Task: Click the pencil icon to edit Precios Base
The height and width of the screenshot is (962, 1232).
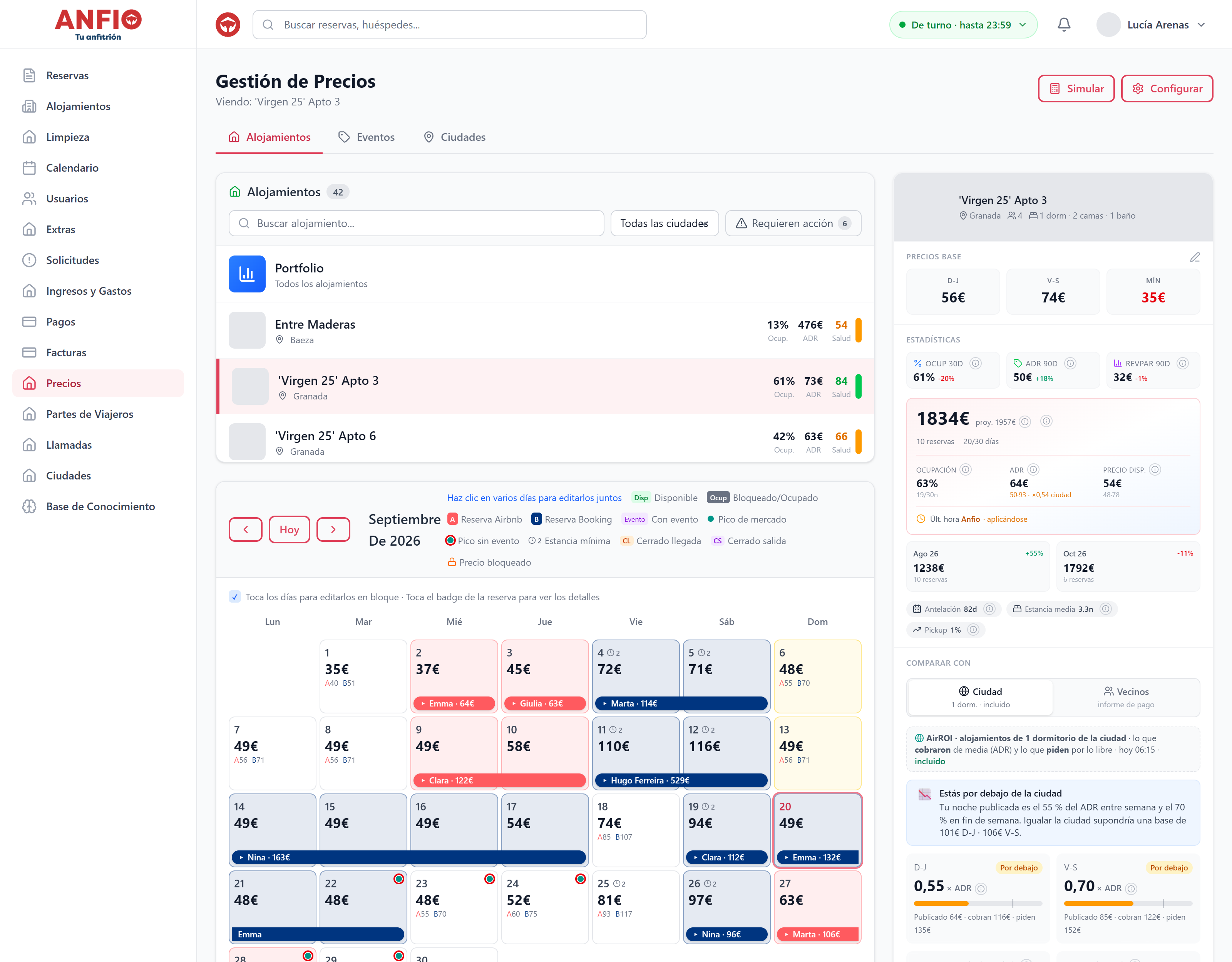Action: (x=1195, y=257)
